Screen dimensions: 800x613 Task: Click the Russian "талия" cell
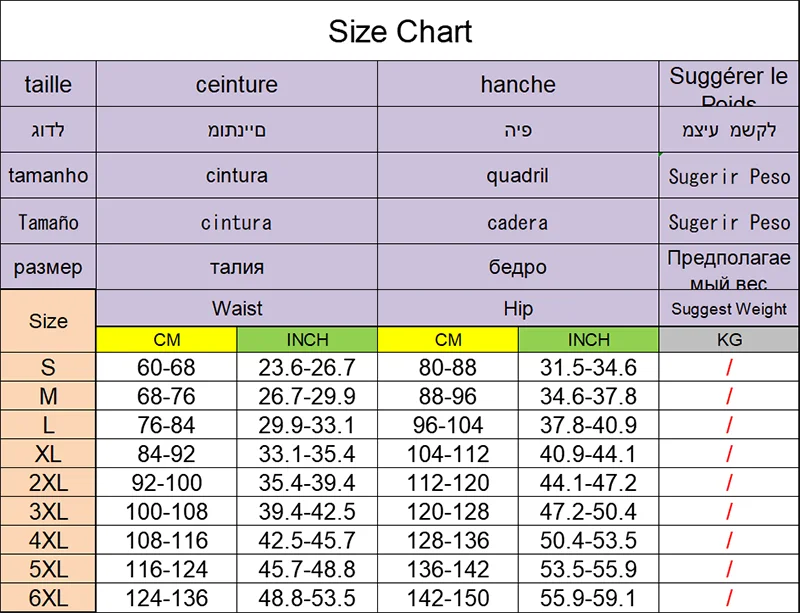coord(236,267)
